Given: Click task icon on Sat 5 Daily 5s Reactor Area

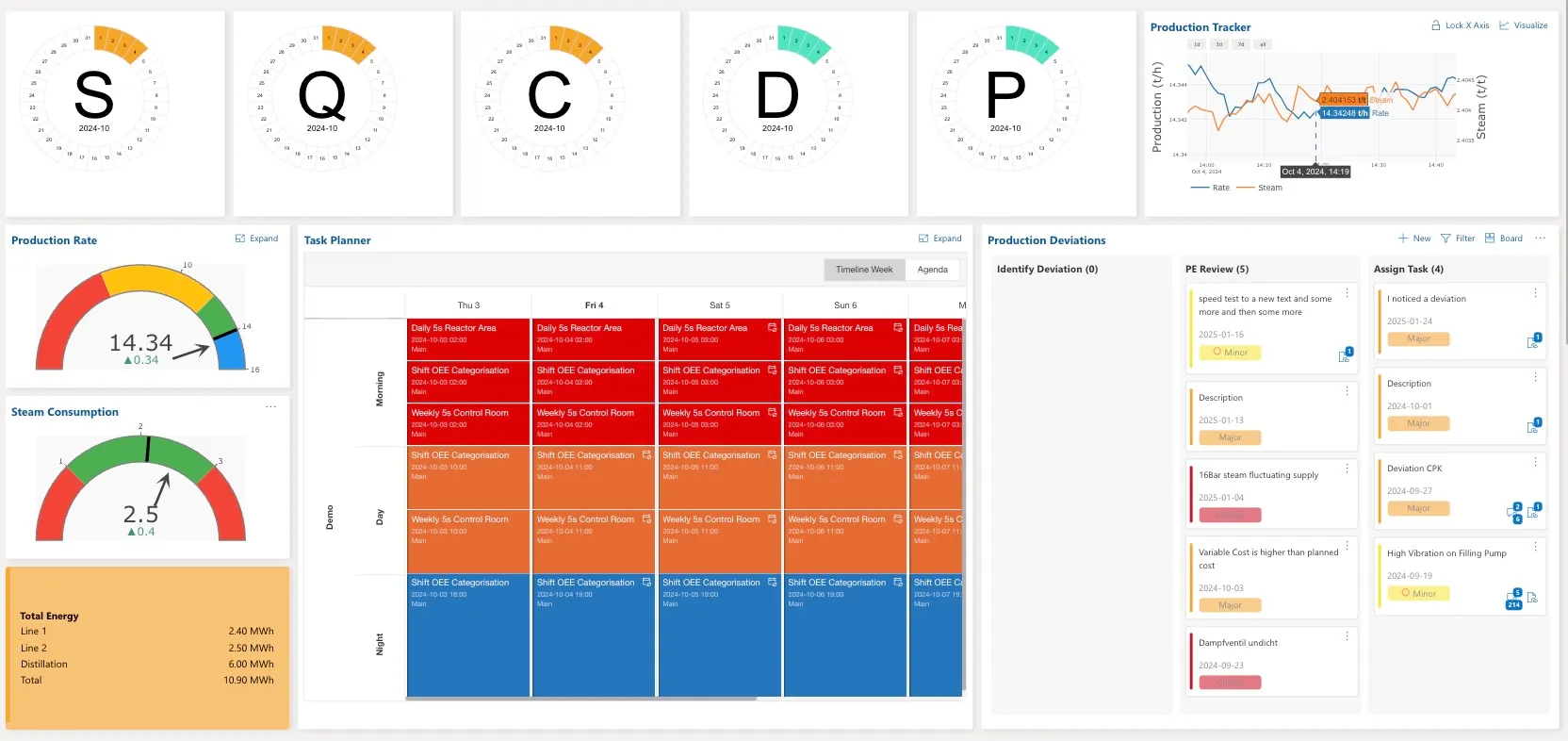Looking at the screenshot, I should tap(772, 328).
